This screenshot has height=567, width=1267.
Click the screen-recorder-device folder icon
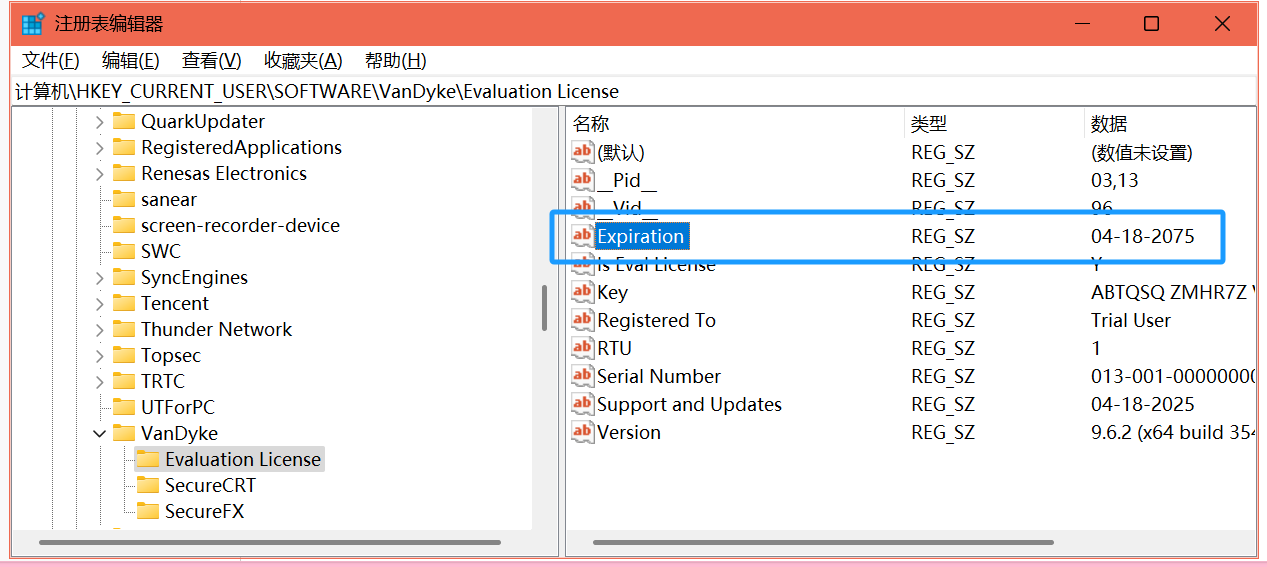[124, 225]
